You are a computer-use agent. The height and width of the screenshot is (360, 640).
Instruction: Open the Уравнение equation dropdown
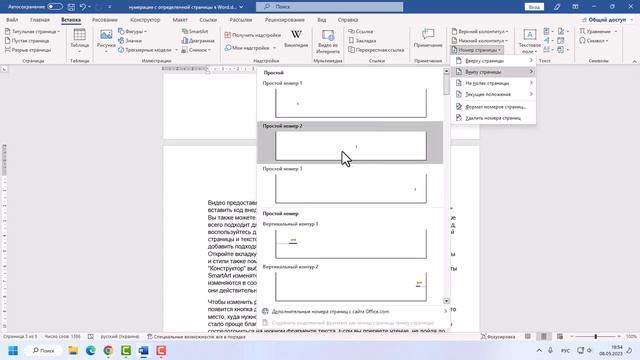click(598, 31)
